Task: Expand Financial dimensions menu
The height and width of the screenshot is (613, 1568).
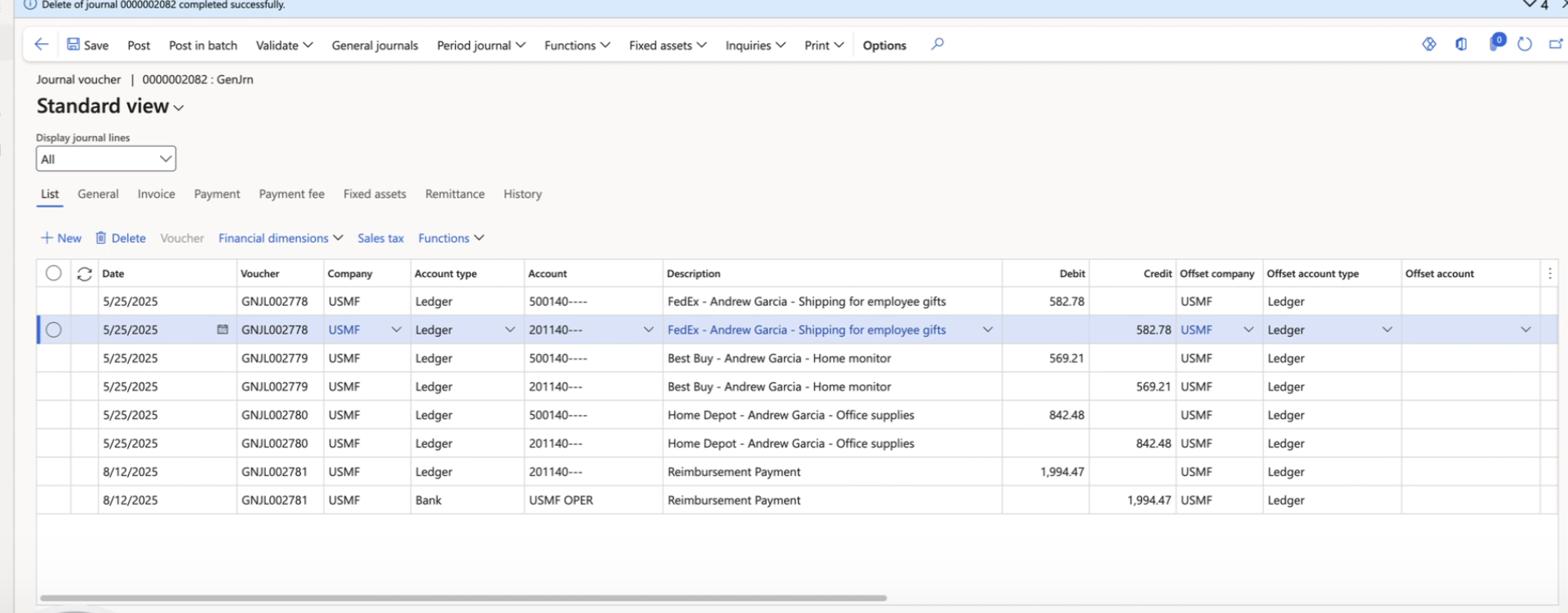Action: [281, 238]
